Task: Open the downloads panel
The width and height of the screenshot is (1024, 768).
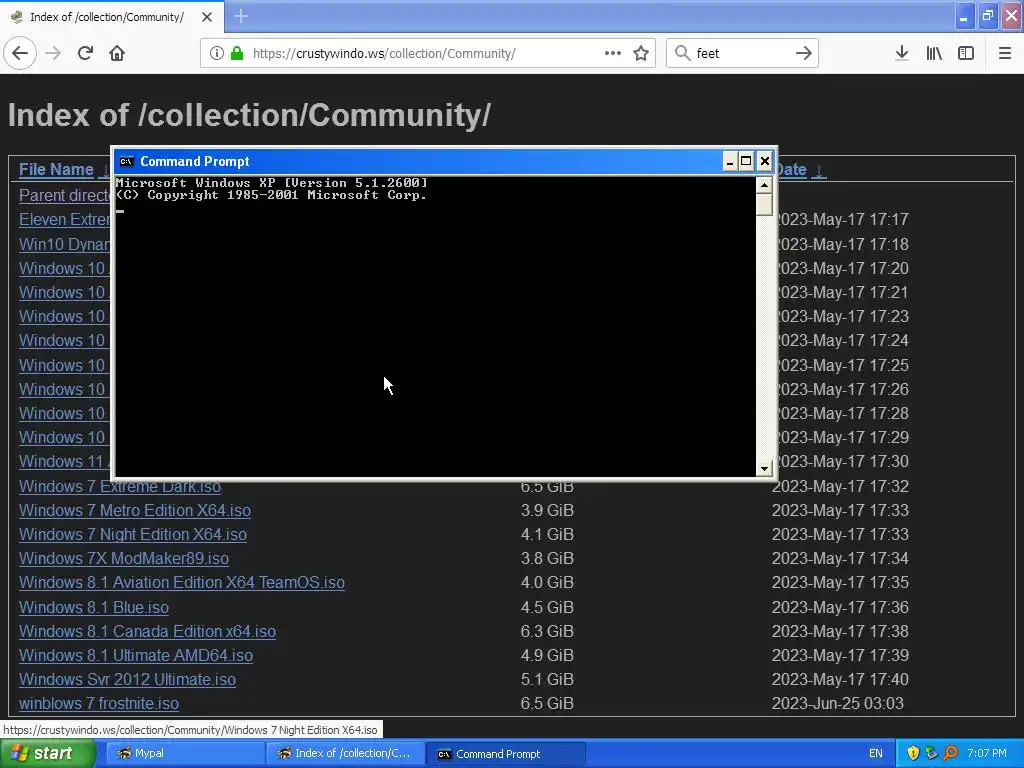Action: [x=901, y=53]
